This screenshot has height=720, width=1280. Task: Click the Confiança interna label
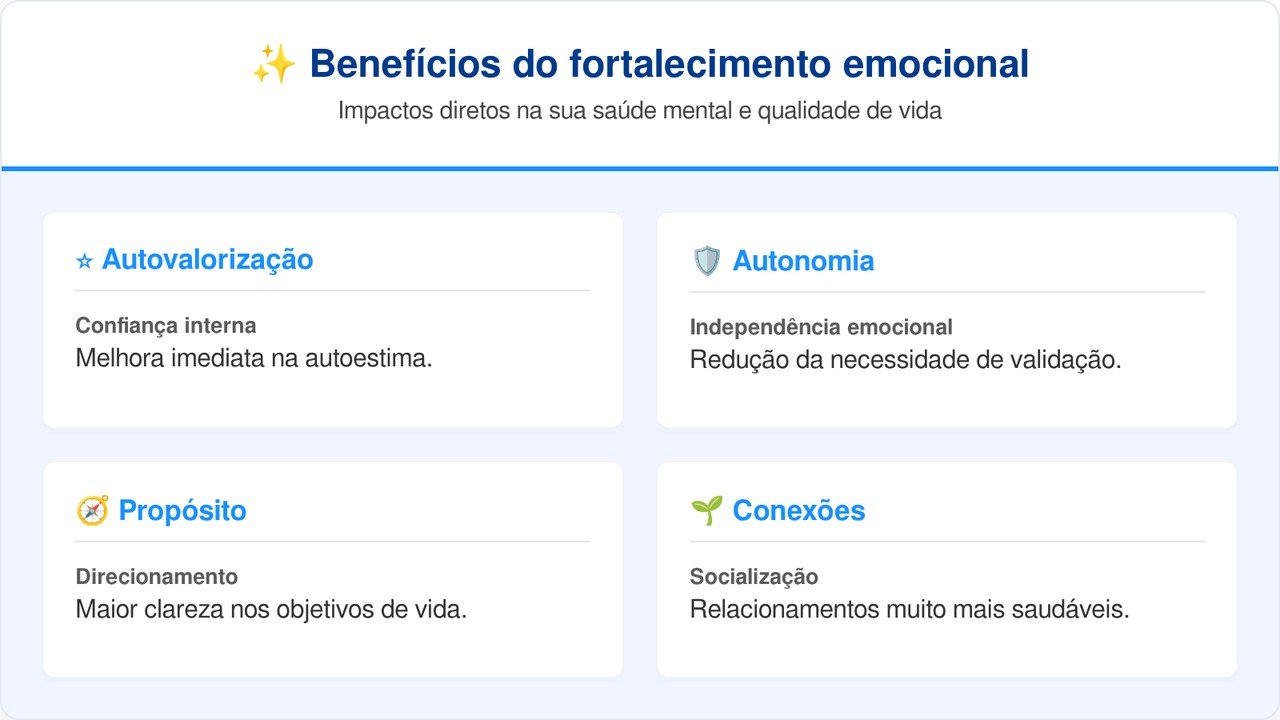166,326
